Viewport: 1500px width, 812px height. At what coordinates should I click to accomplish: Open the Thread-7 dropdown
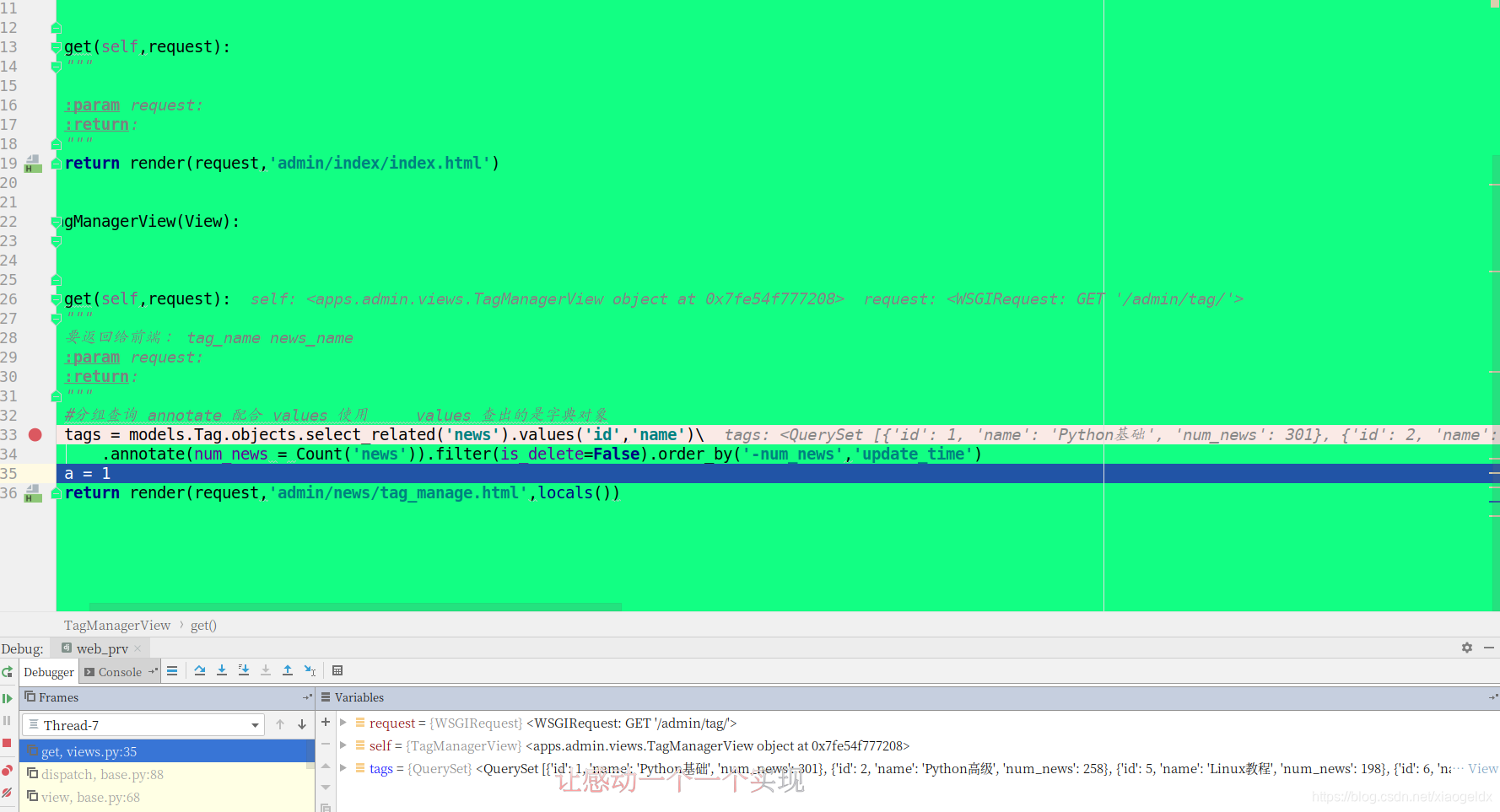(x=144, y=725)
